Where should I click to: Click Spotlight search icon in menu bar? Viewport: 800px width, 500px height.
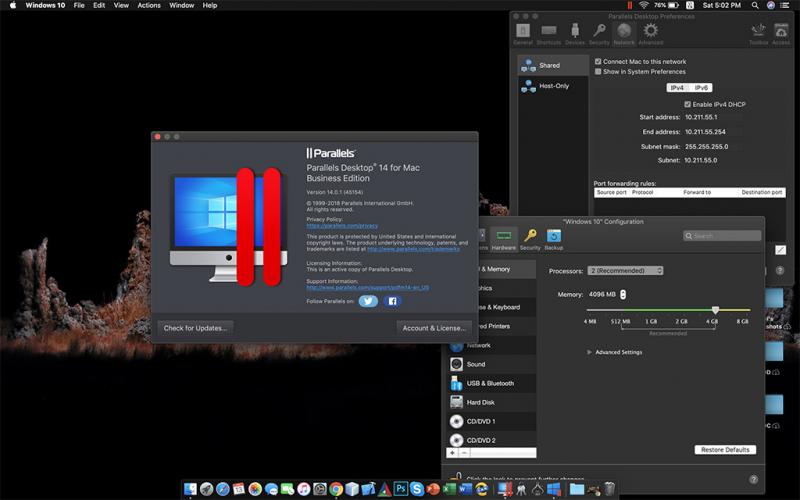pyautogui.click(x=755, y=5)
